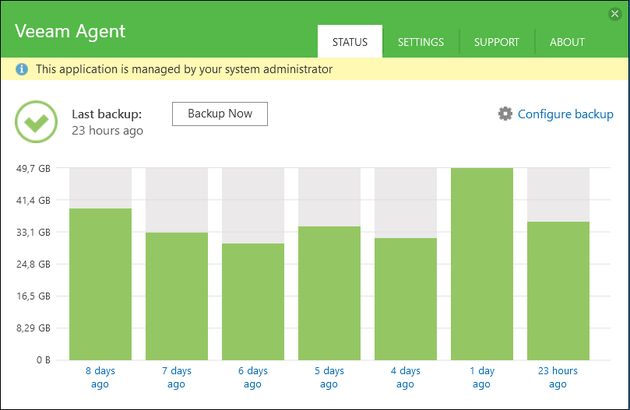Start a backup with Backup Now

tap(220, 114)
